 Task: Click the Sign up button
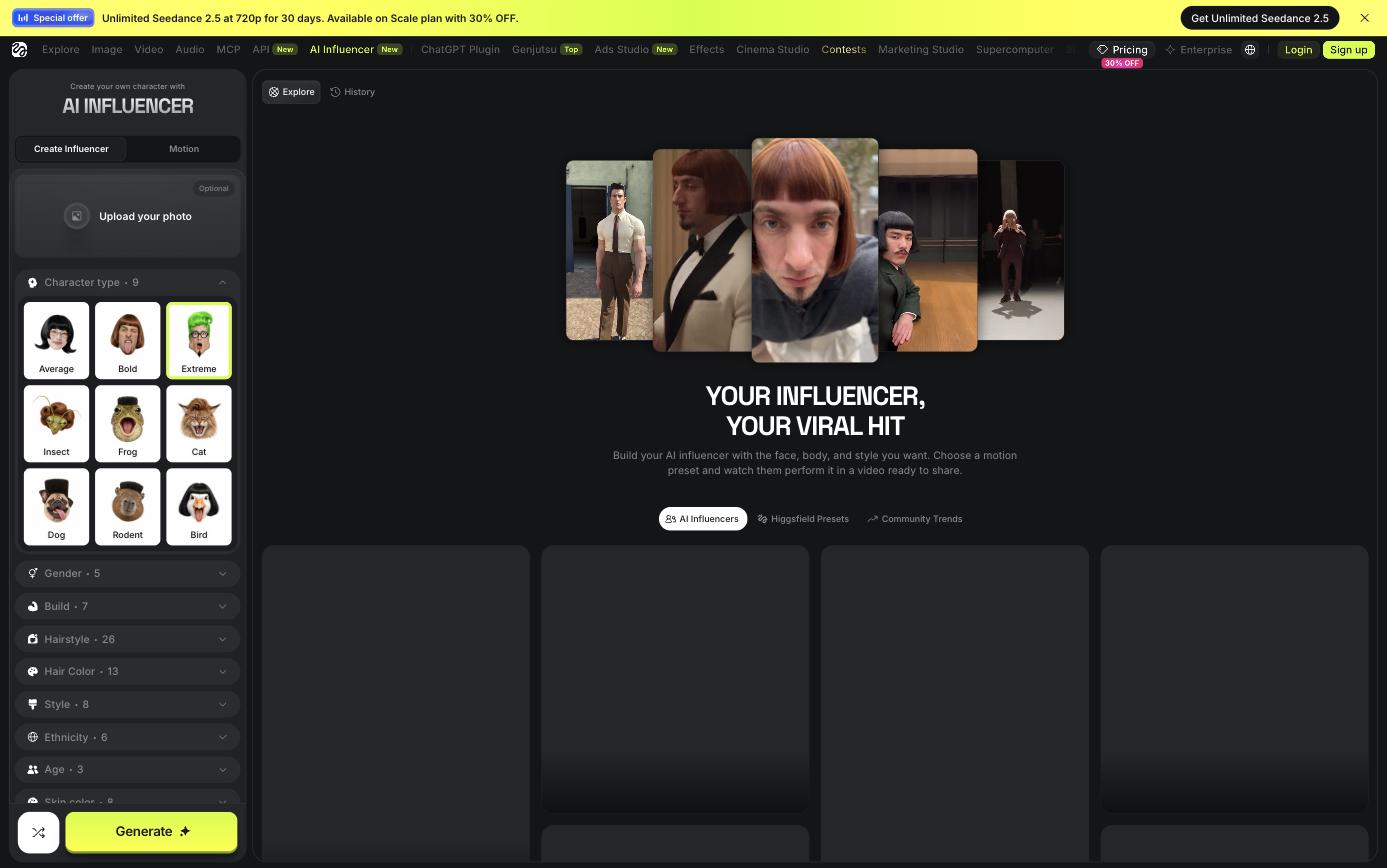click(1348, 49)
